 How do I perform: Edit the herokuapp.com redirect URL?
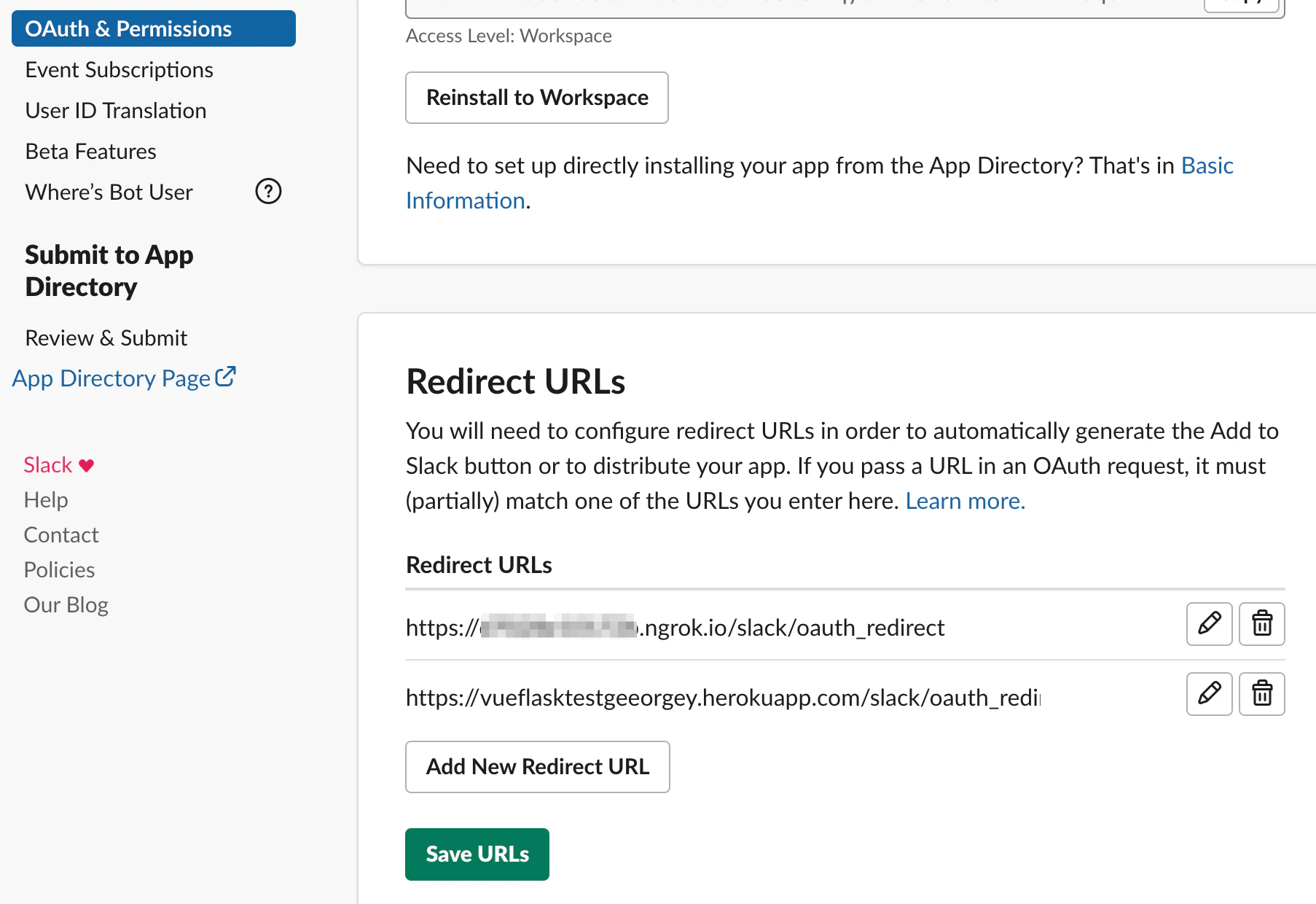[x=1209, y=694]
